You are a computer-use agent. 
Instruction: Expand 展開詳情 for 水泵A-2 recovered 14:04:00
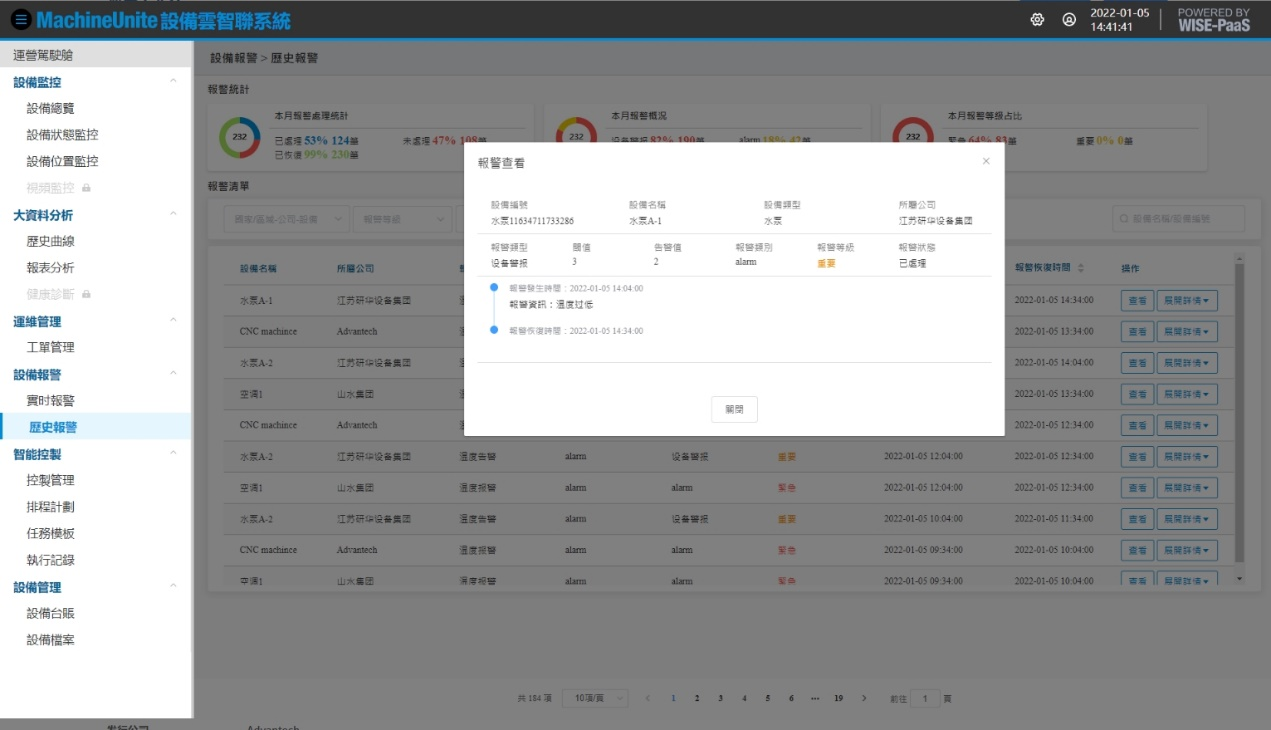pos(1187,363)
